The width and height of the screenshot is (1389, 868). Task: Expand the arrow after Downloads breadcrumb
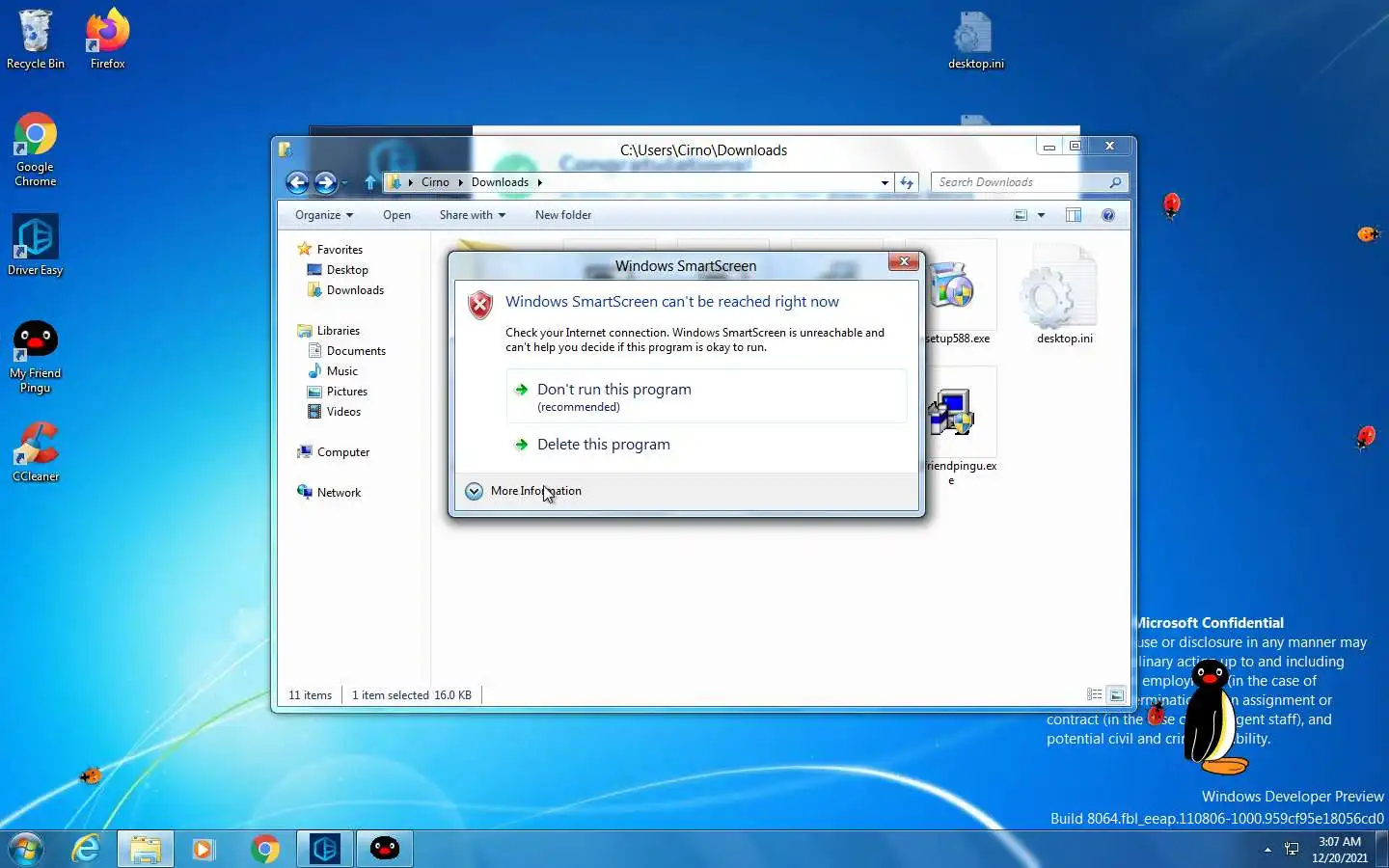(x=540, y=182)
